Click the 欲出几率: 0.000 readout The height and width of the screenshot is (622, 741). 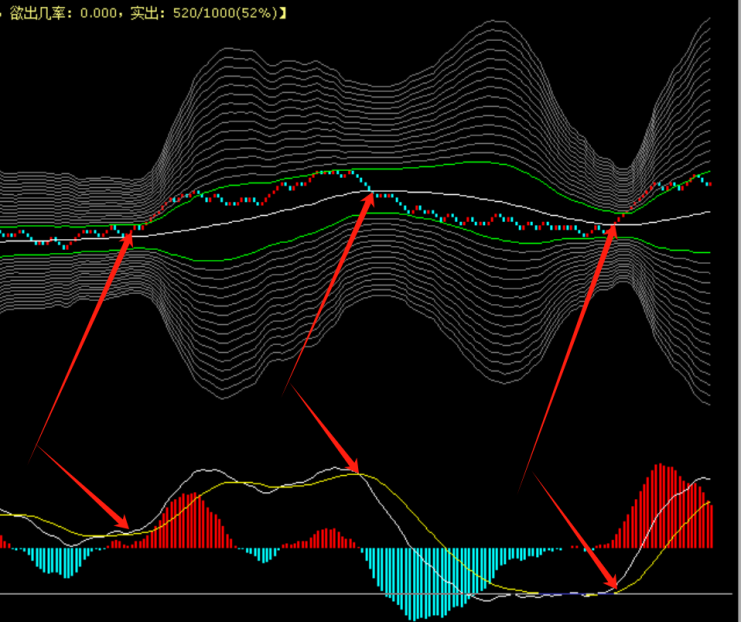(x=64, y=13)
